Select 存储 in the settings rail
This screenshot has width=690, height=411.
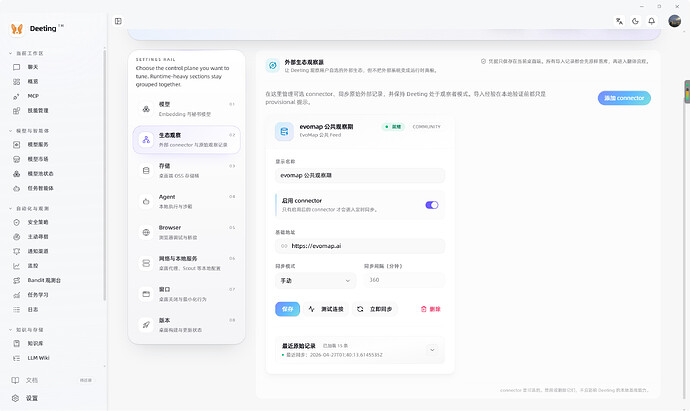coord(187,171)
